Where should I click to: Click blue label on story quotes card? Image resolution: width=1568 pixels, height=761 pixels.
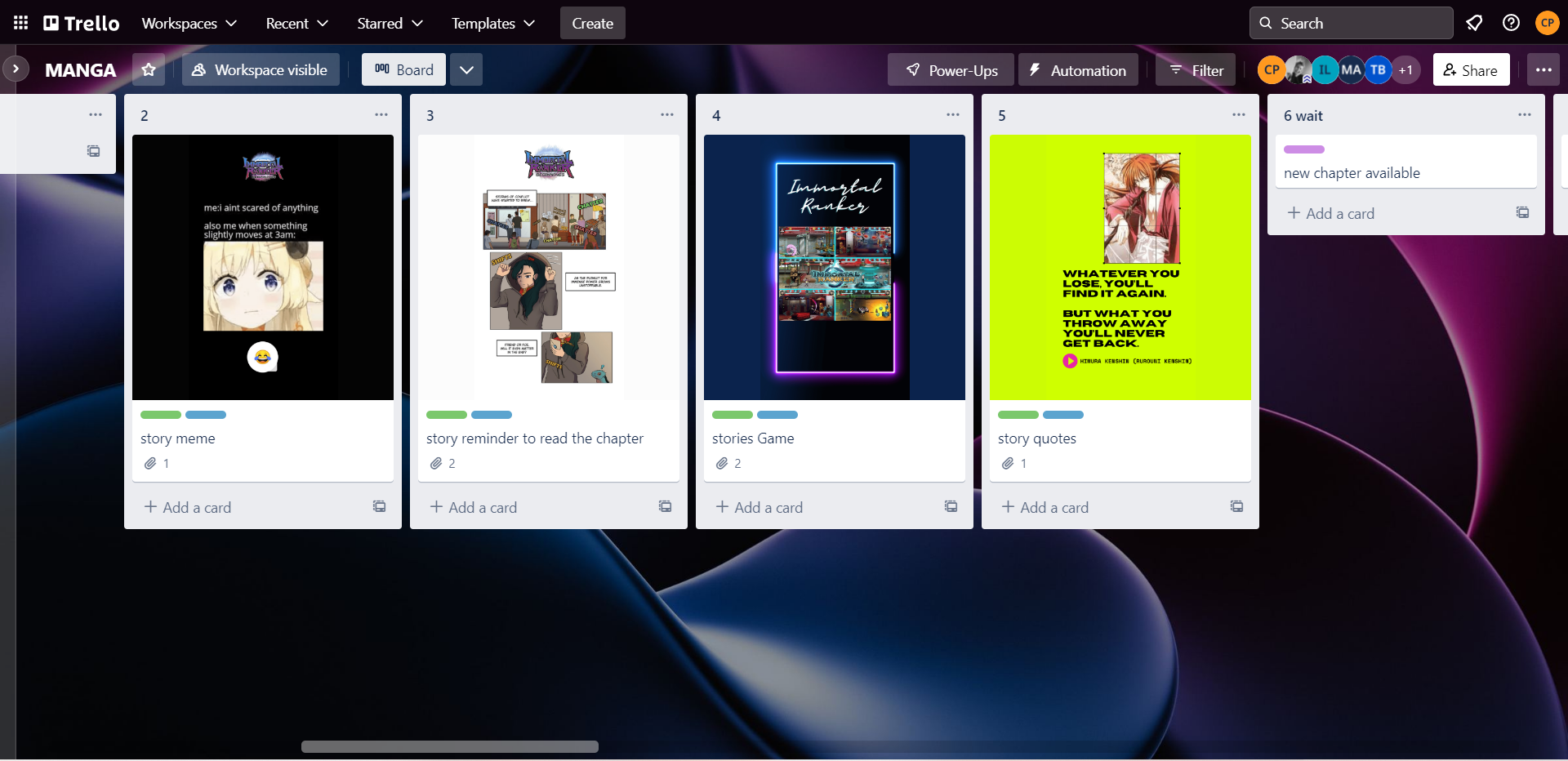(x=1063, y=415)
